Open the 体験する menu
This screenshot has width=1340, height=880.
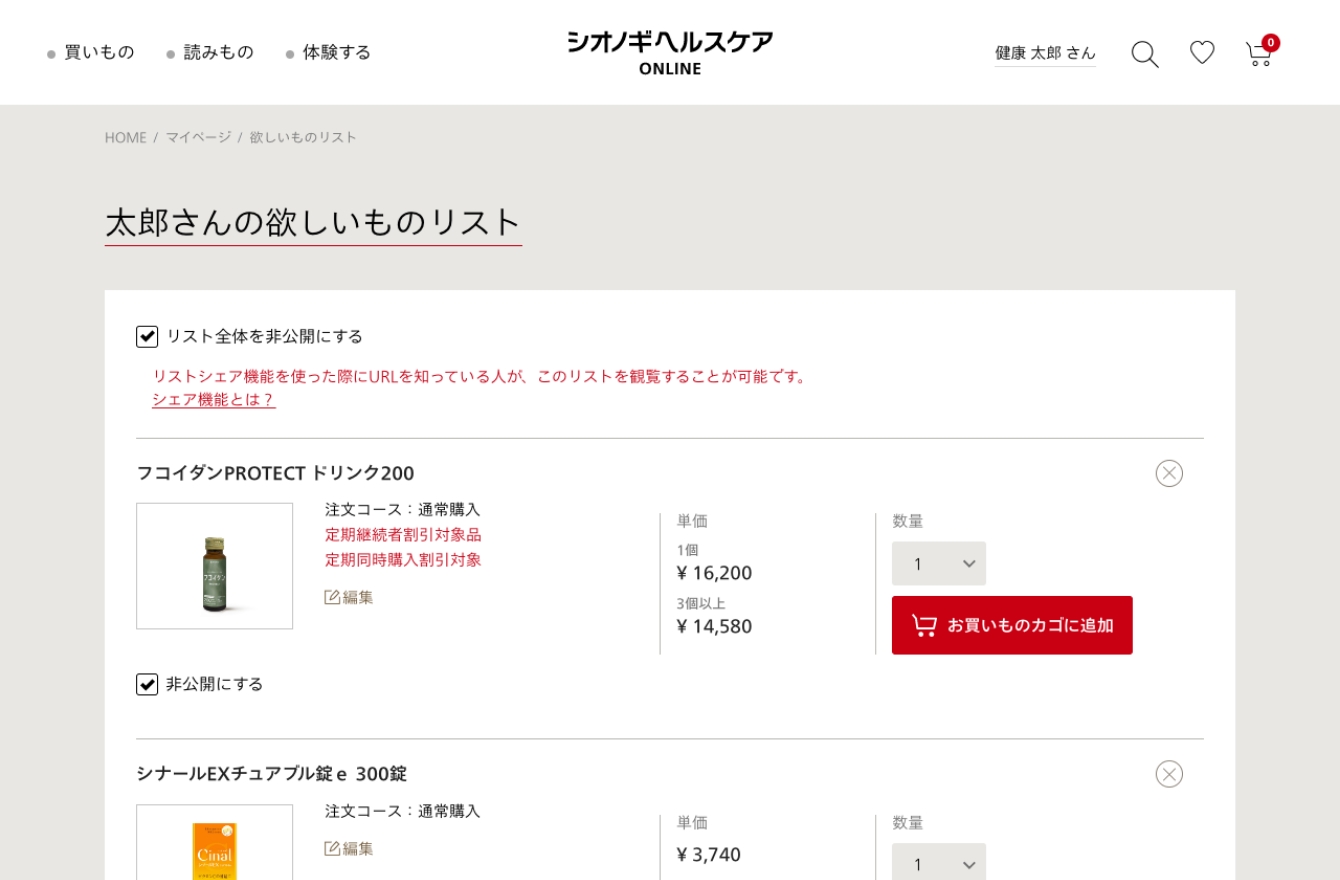[337, 52]
